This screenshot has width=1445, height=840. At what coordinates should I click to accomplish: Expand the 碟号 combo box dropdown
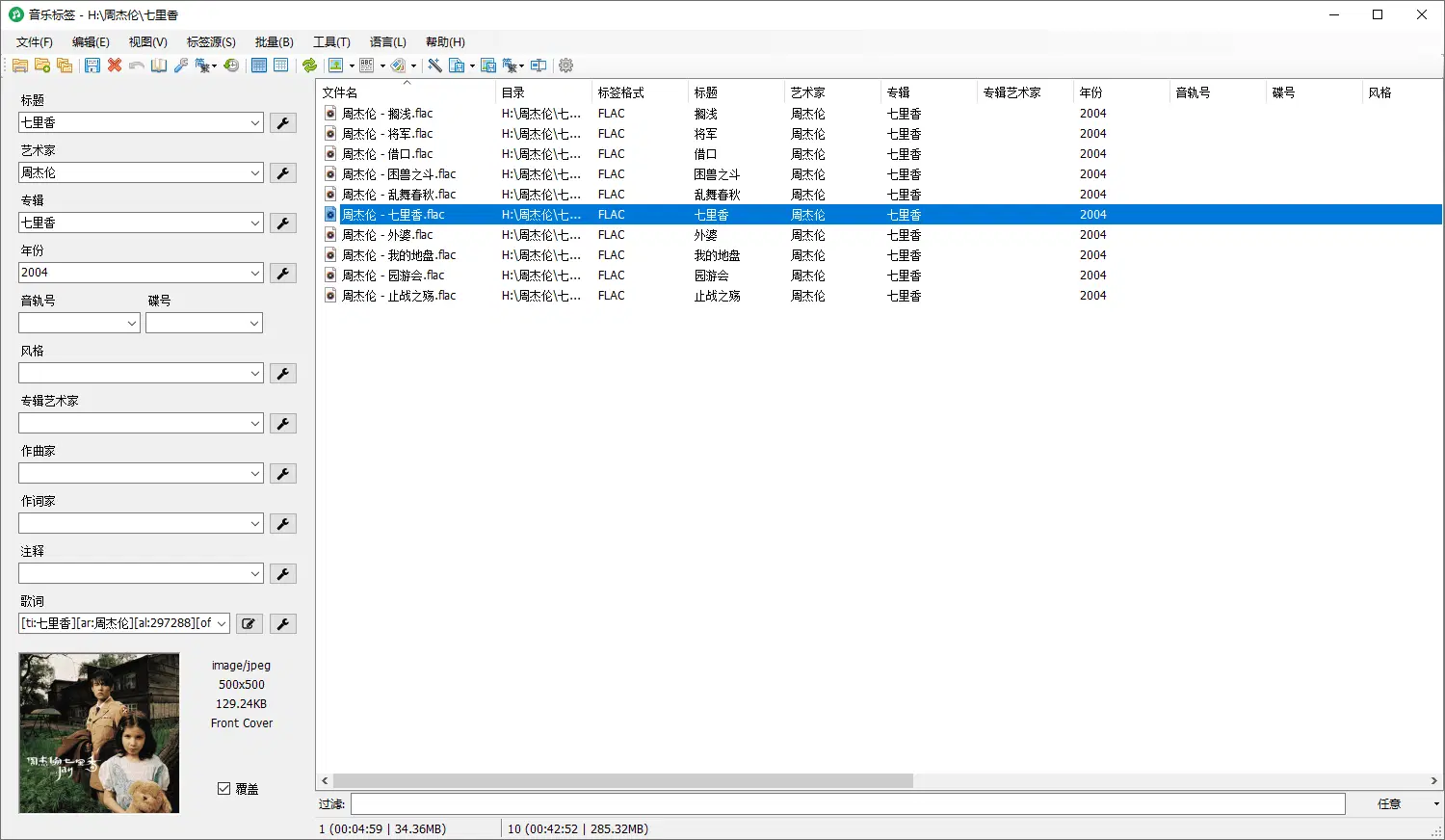point(255,324)
